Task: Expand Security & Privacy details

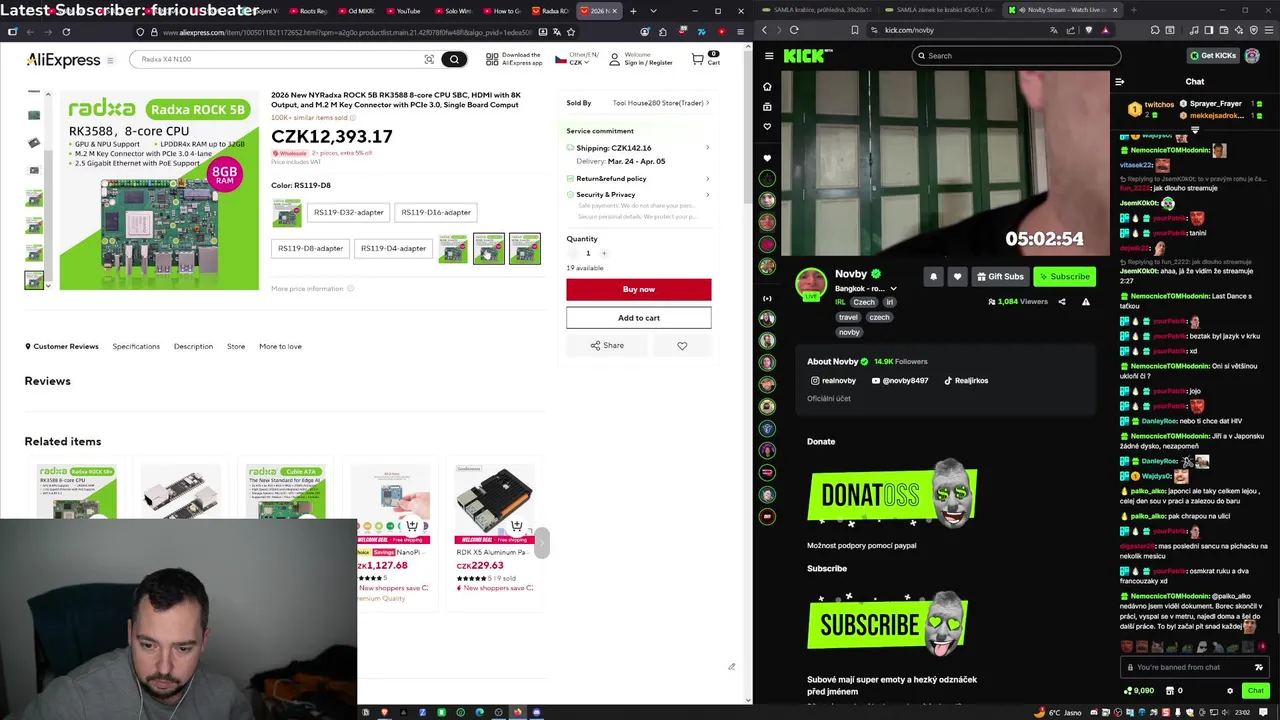Action: tap(707, 194)
